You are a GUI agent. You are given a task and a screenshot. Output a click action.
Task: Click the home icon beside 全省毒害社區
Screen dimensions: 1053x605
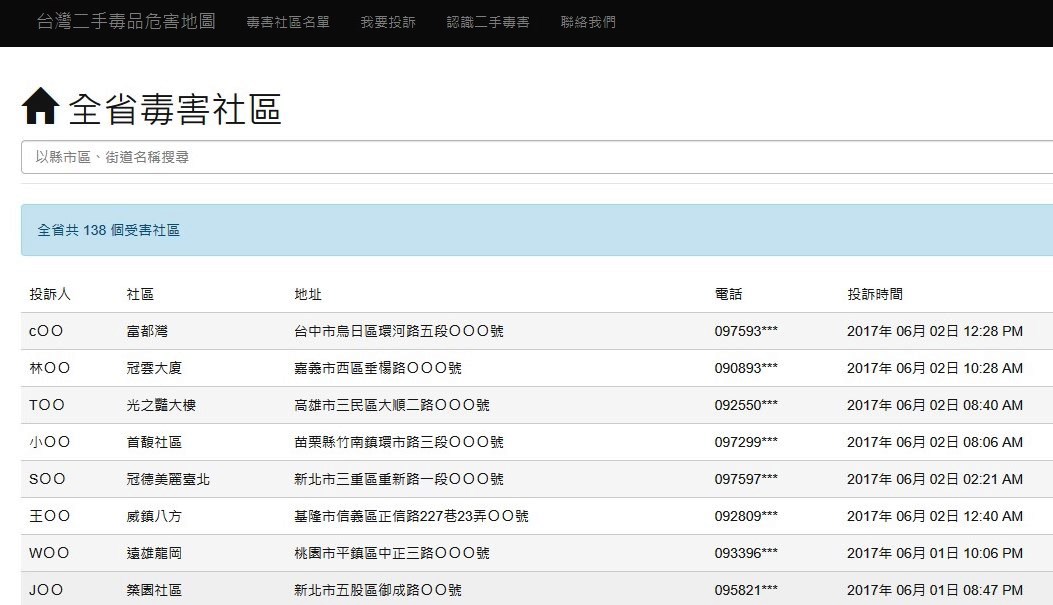[40, 106]
